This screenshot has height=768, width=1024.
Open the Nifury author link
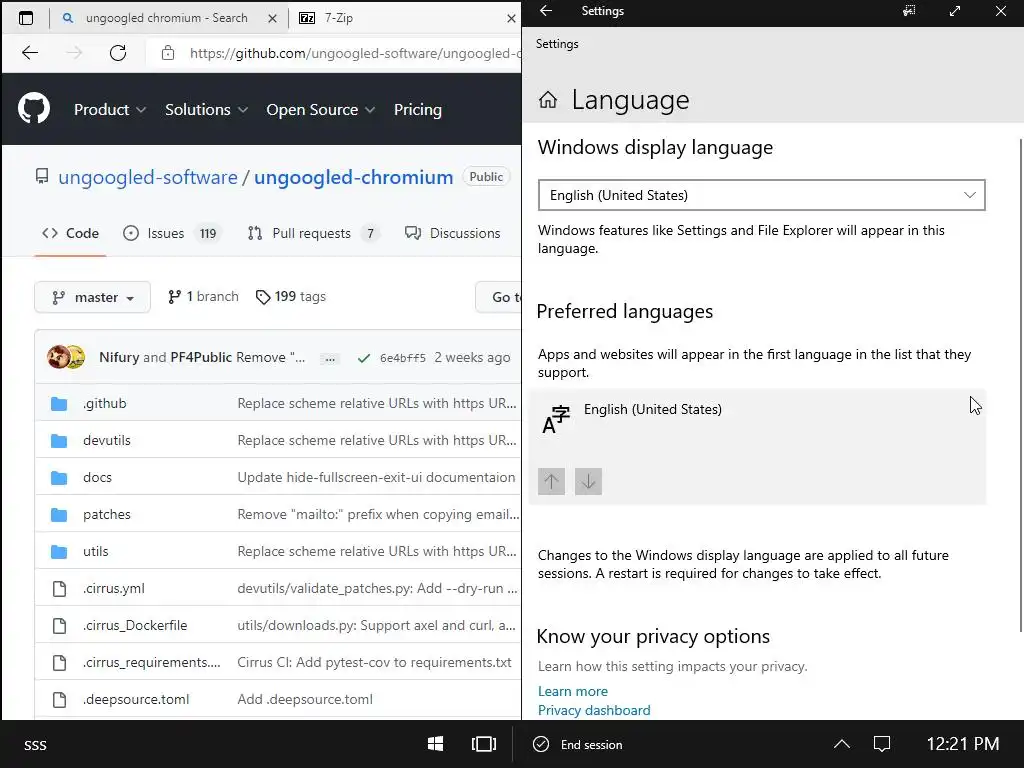click(x=119, y=357)
